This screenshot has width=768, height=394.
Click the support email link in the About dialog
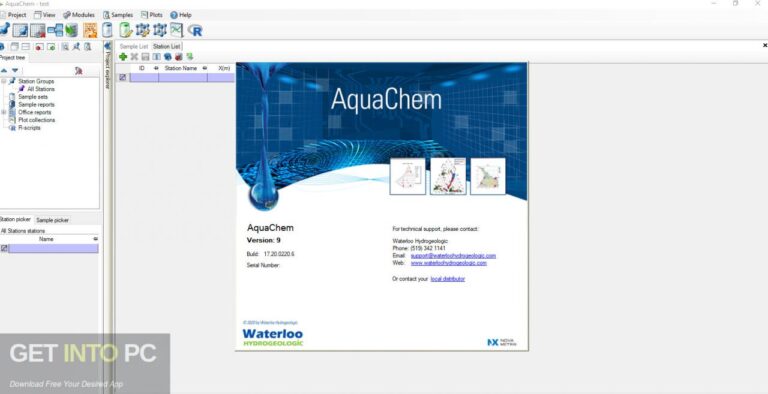click(x=453, y=256)
